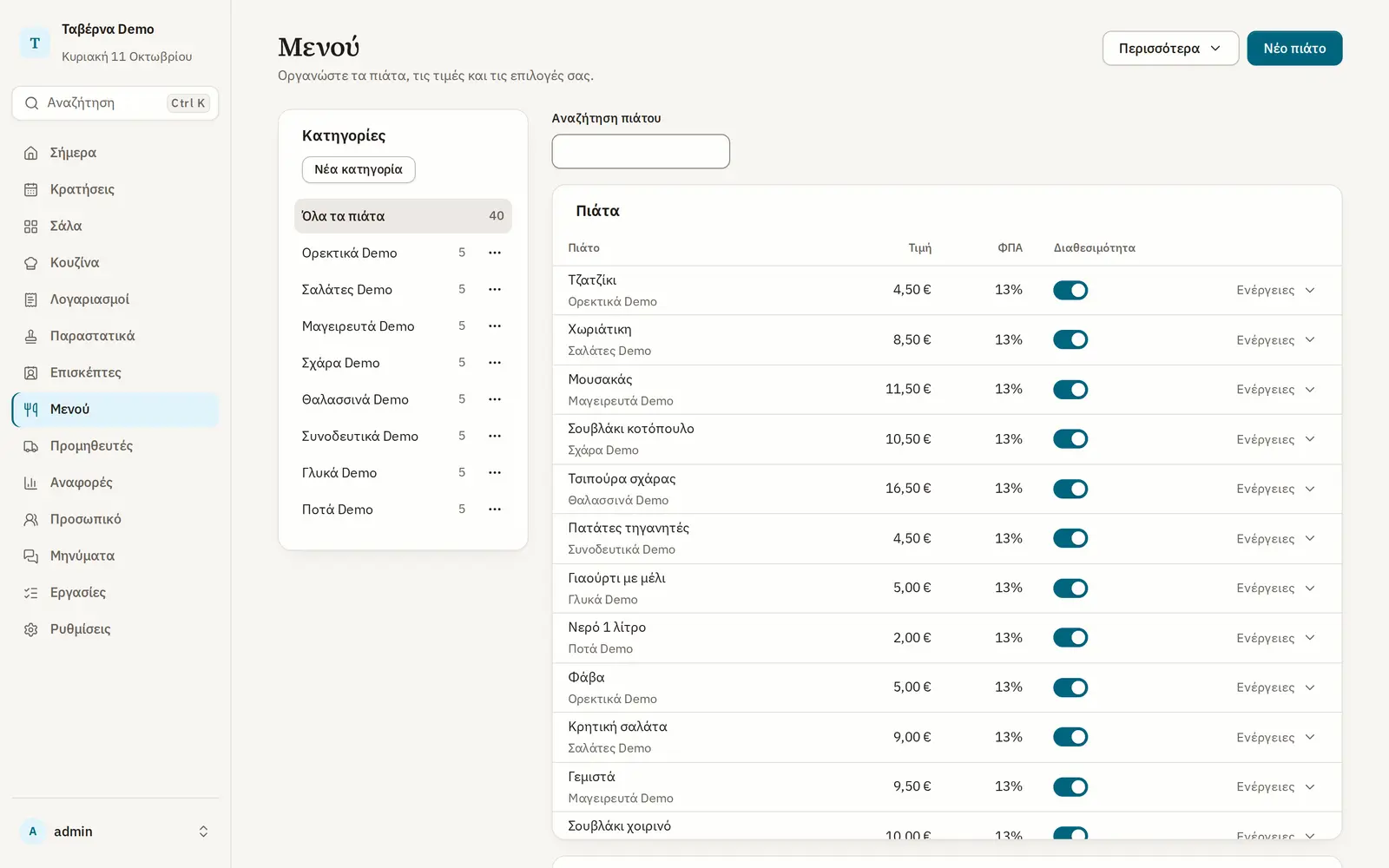Viewport: 1389px width, 868px height.
Task: Open the Αναφορές chart icon
Action: 31,483
